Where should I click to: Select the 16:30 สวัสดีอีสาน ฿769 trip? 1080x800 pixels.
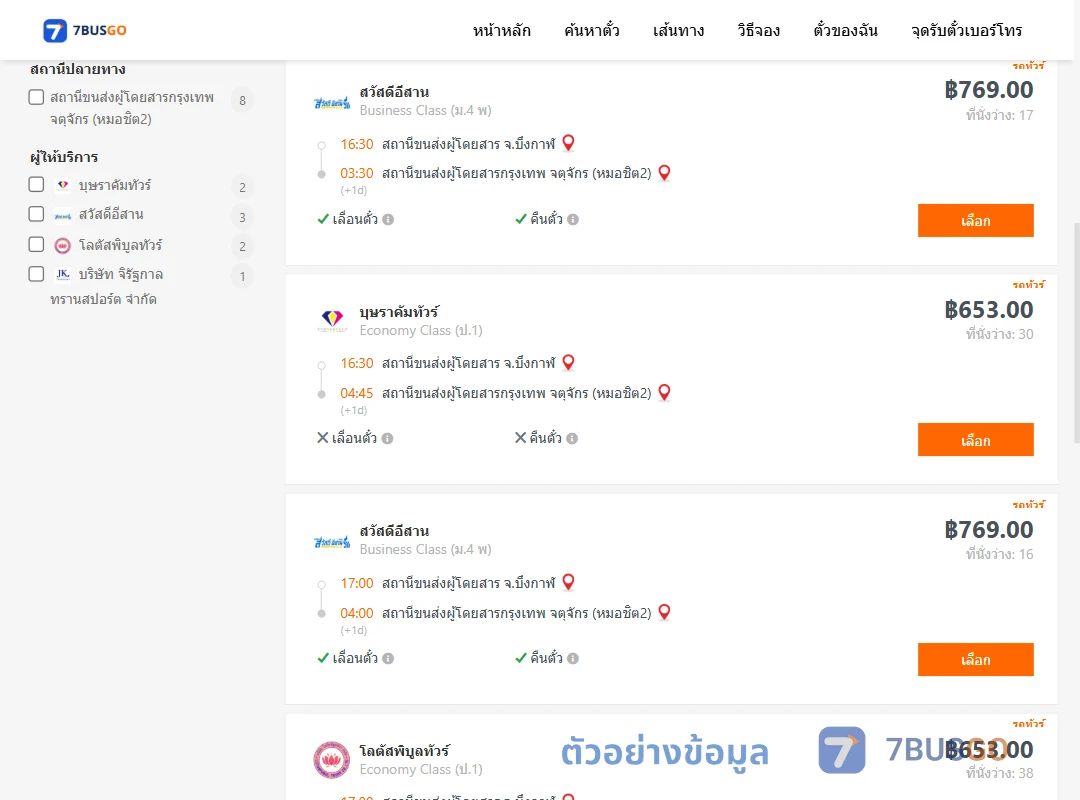click(x=975, y=220)
